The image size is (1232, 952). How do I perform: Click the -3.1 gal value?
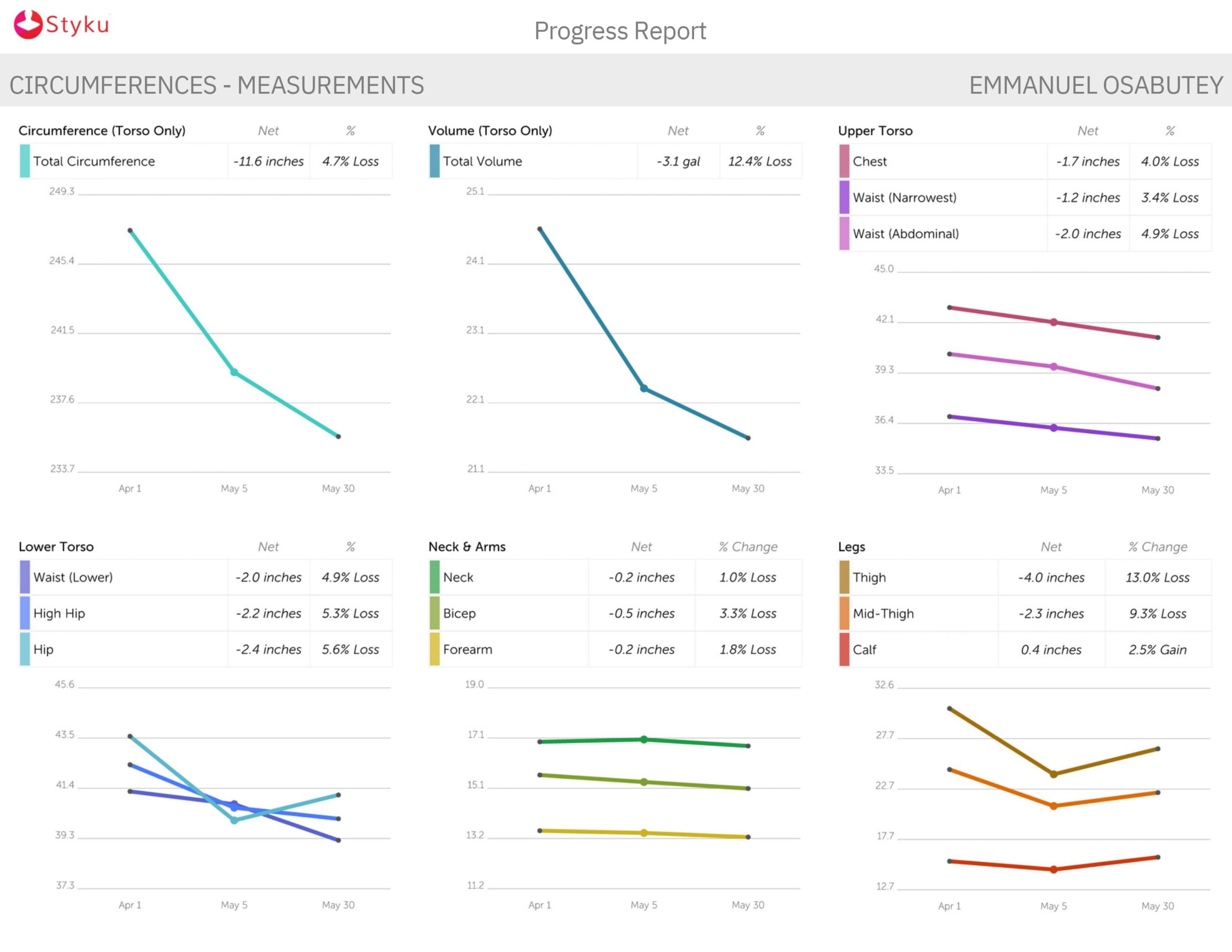click(x=678, y=161)
